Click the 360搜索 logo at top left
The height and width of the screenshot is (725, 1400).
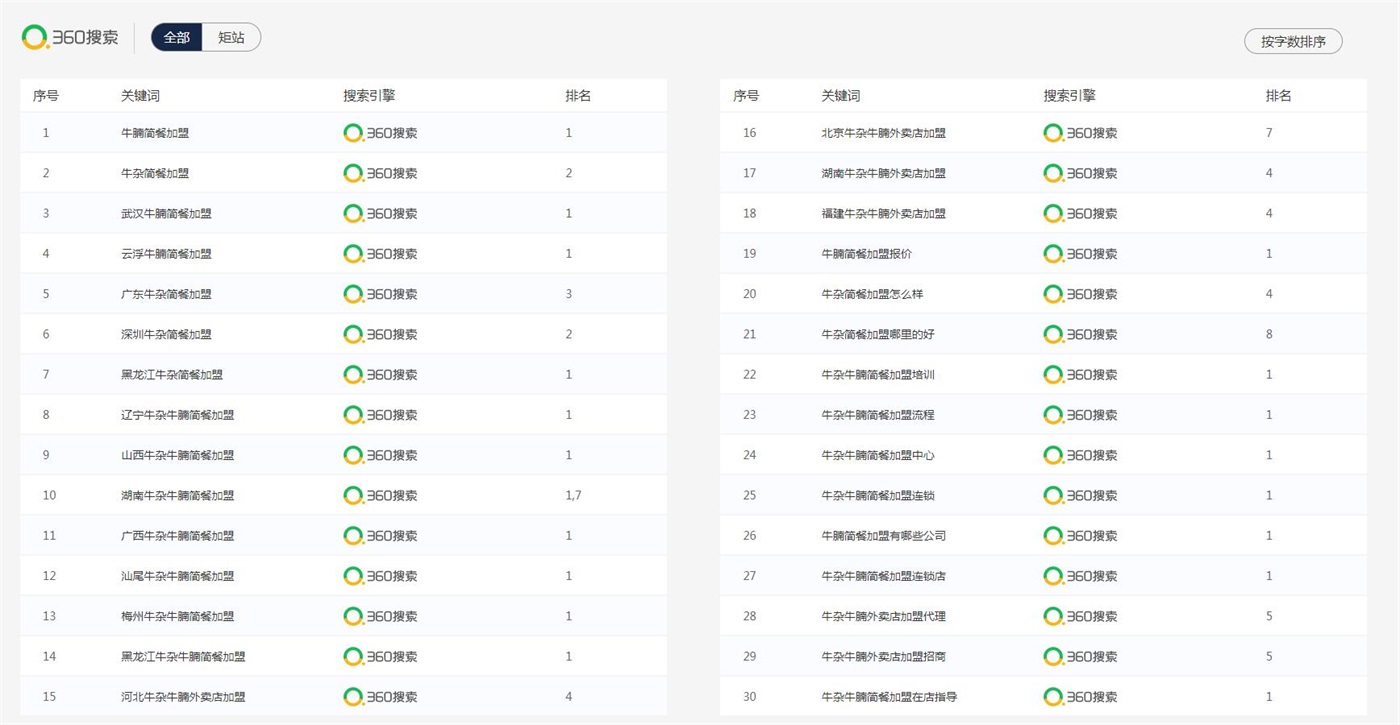[70, 37]
